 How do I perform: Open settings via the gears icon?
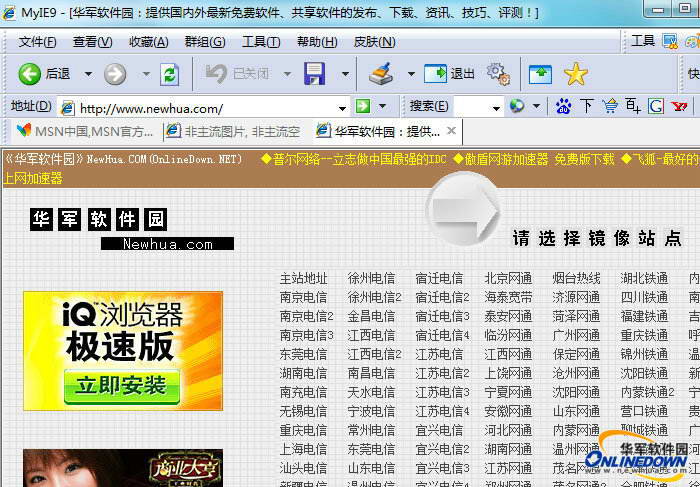click(498, 74)
